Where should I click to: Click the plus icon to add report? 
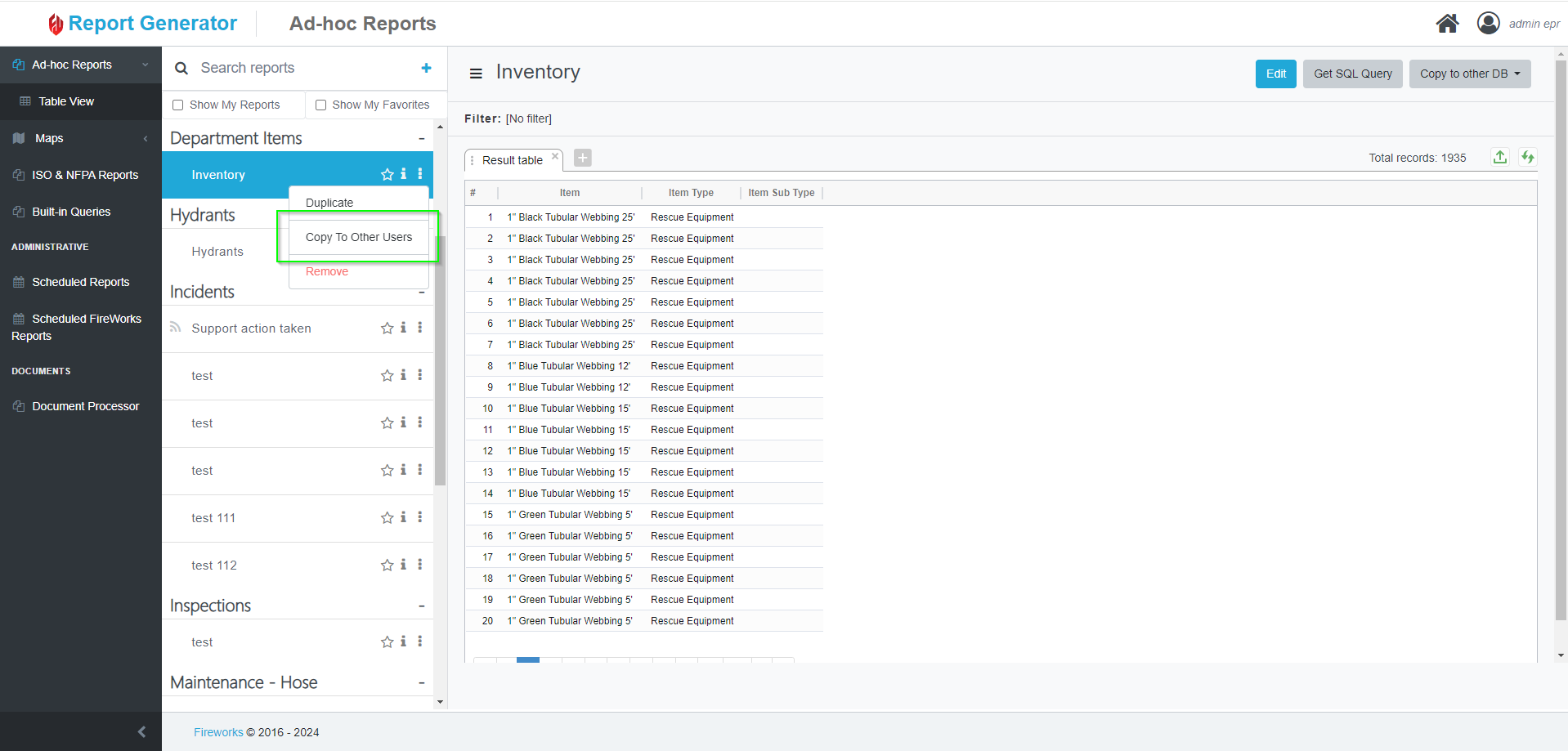[x=426, y=68]
